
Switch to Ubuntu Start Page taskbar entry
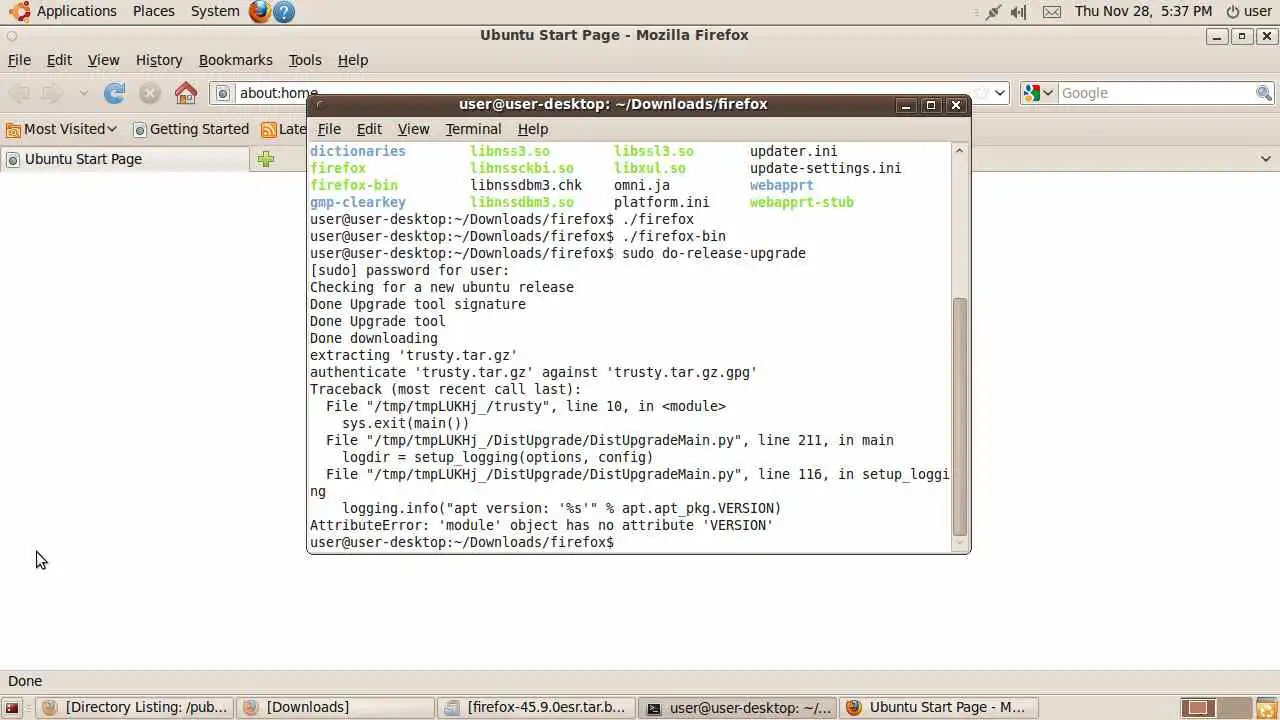pyautogui.click(x=938, y=708)
